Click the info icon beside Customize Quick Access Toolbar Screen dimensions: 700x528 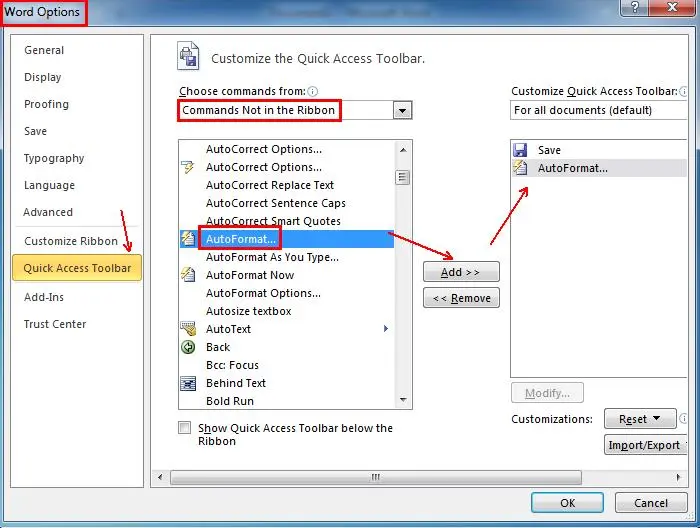pyautogui.click(x=683, y=91)
